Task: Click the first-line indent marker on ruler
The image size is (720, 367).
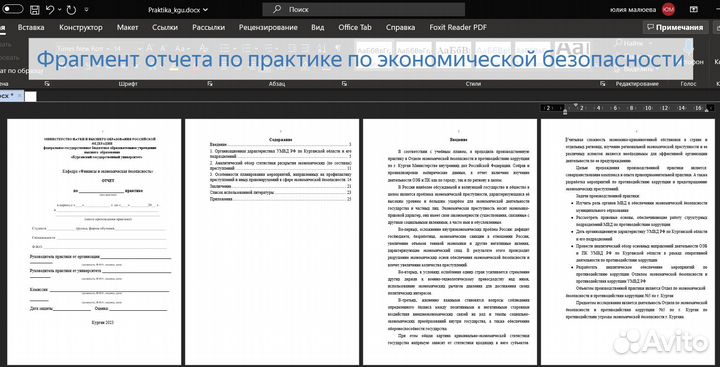Action: tap(576, 105)
